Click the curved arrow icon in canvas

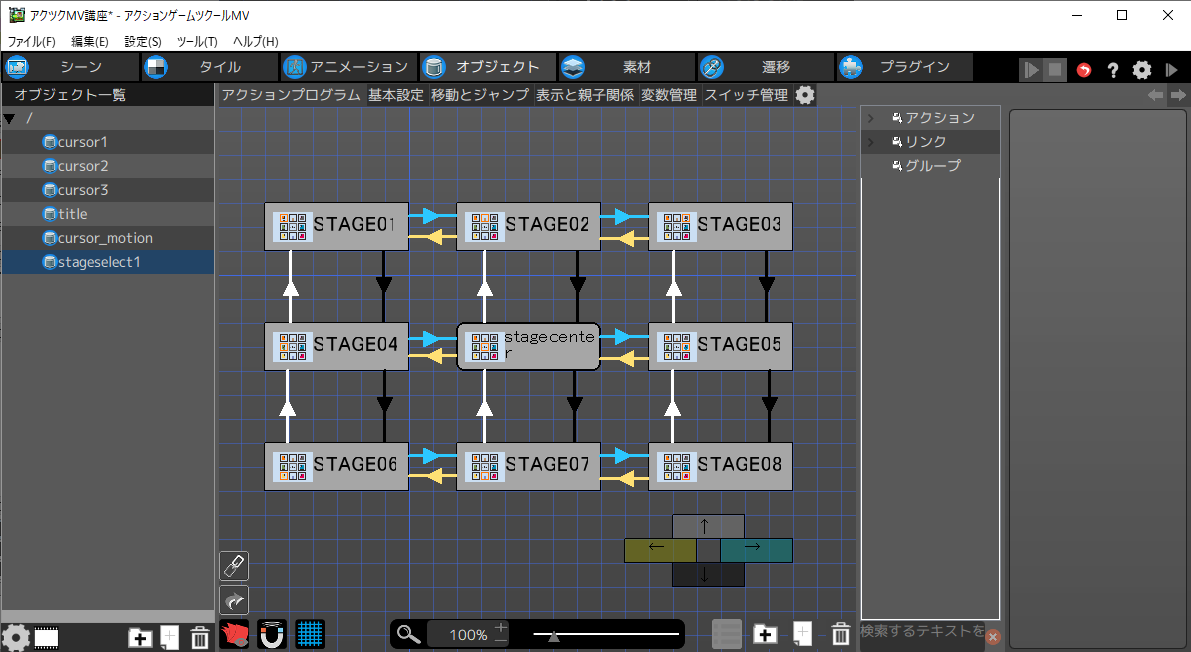[234, 600]
